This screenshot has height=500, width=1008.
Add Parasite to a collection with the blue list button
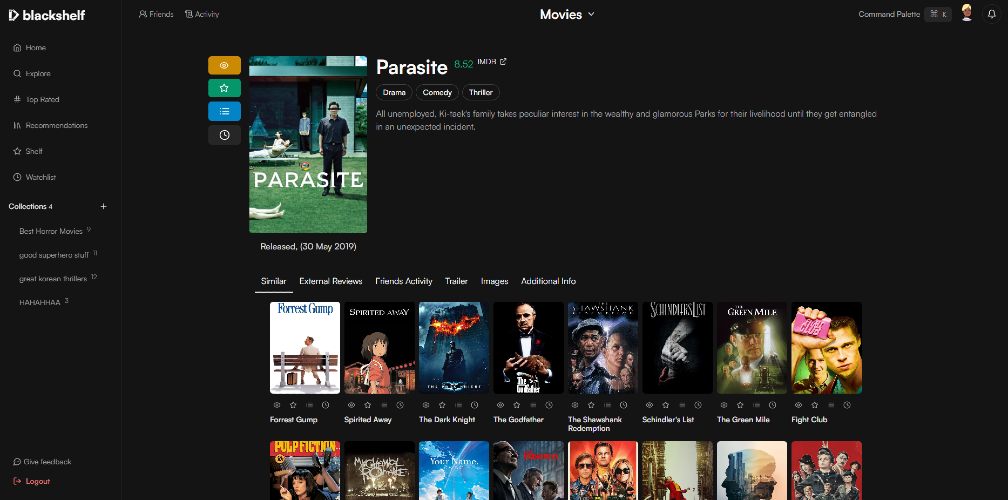pos(224,111)
